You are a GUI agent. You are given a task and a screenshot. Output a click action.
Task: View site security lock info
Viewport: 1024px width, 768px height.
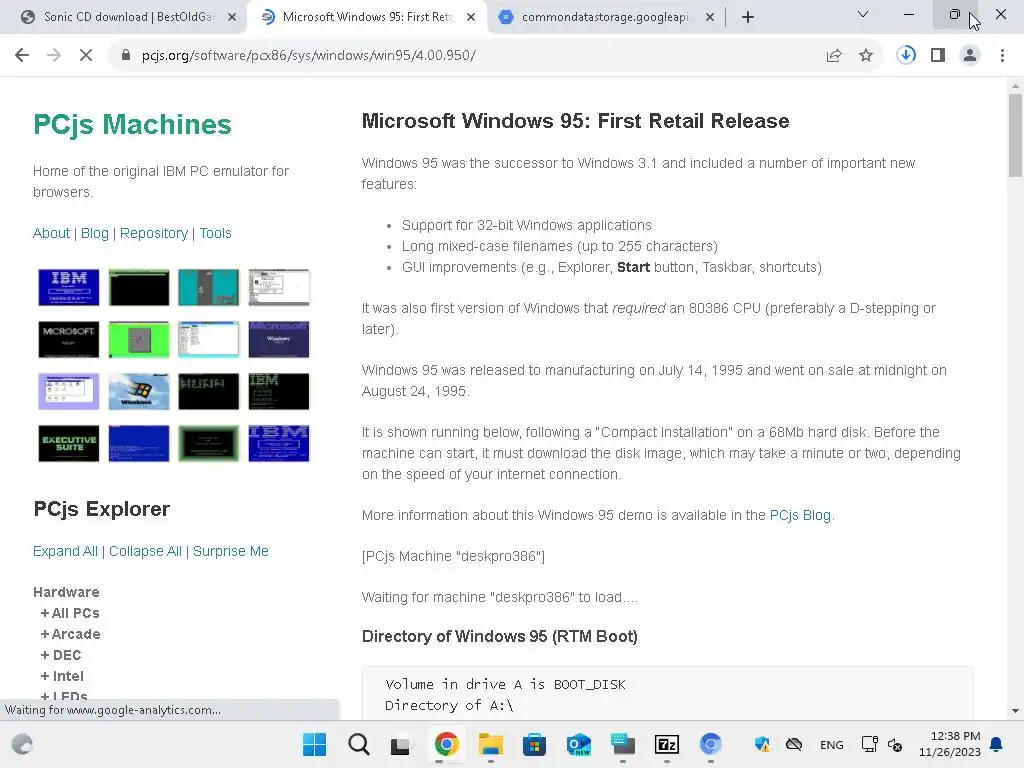pos(126,56)
